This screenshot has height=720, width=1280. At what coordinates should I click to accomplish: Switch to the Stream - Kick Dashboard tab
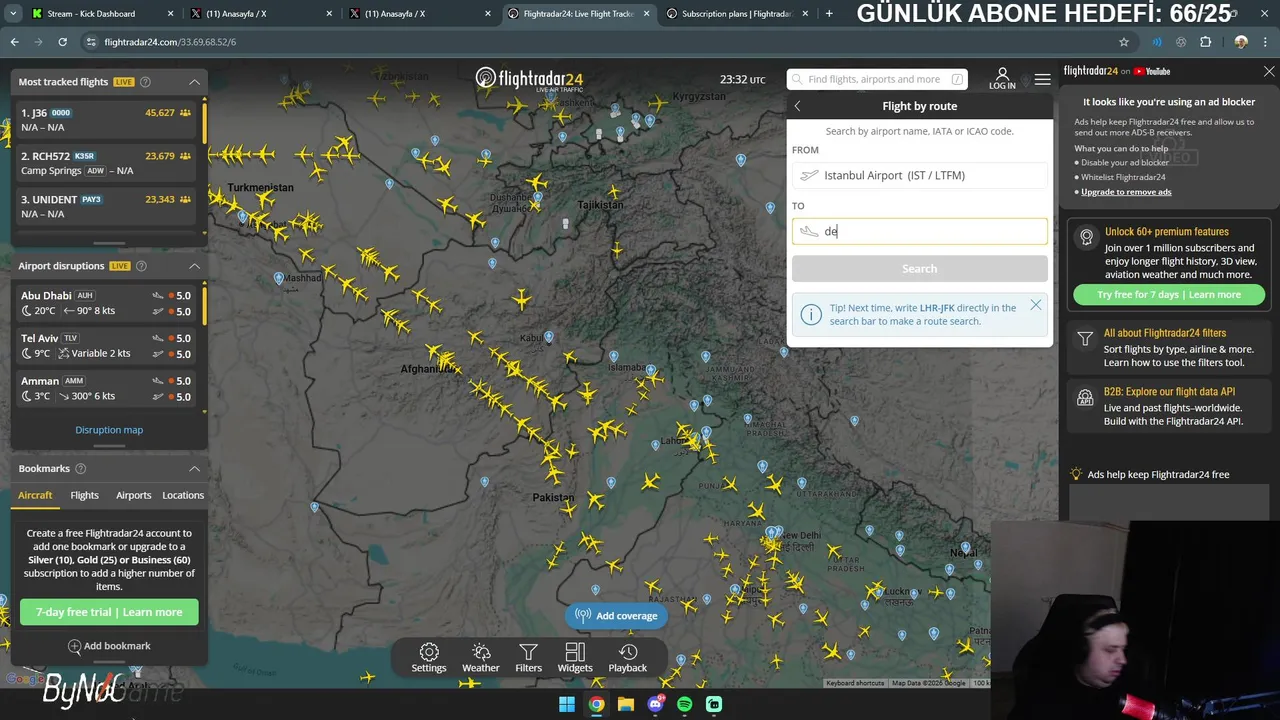101,14
